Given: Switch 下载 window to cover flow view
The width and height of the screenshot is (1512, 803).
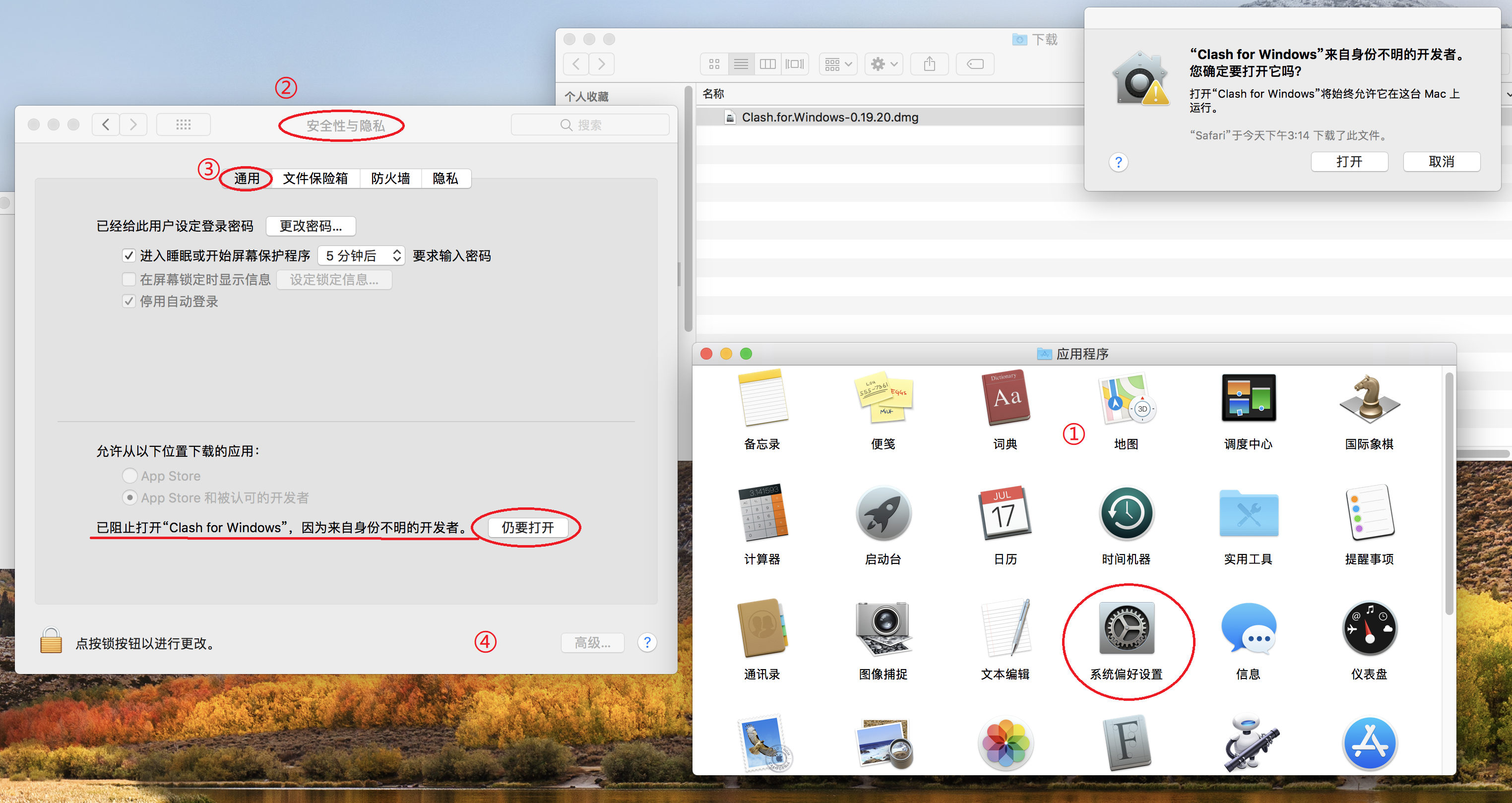Looking at the screenshot, I should coord(795,63).
